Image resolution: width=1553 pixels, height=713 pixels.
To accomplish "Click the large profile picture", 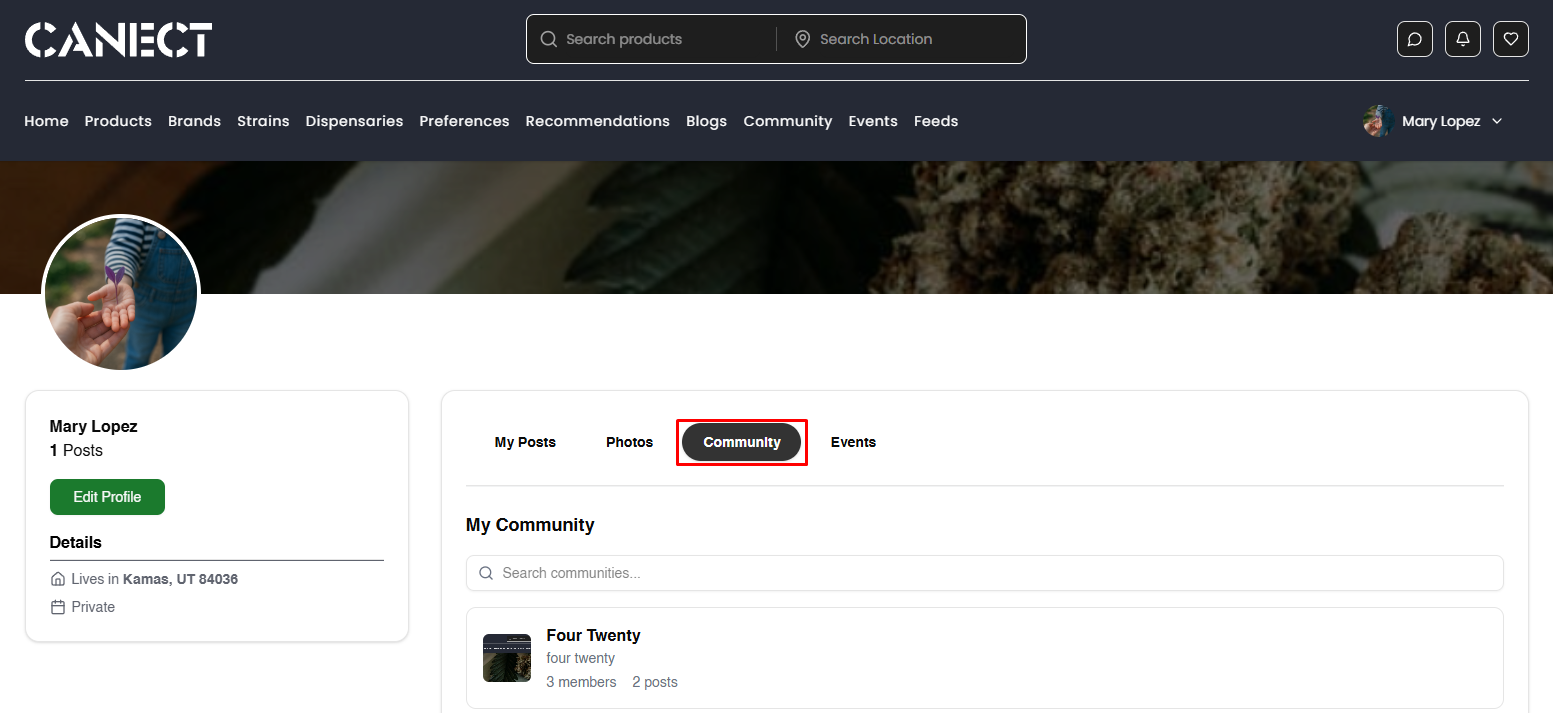I will tap(121, 294).
